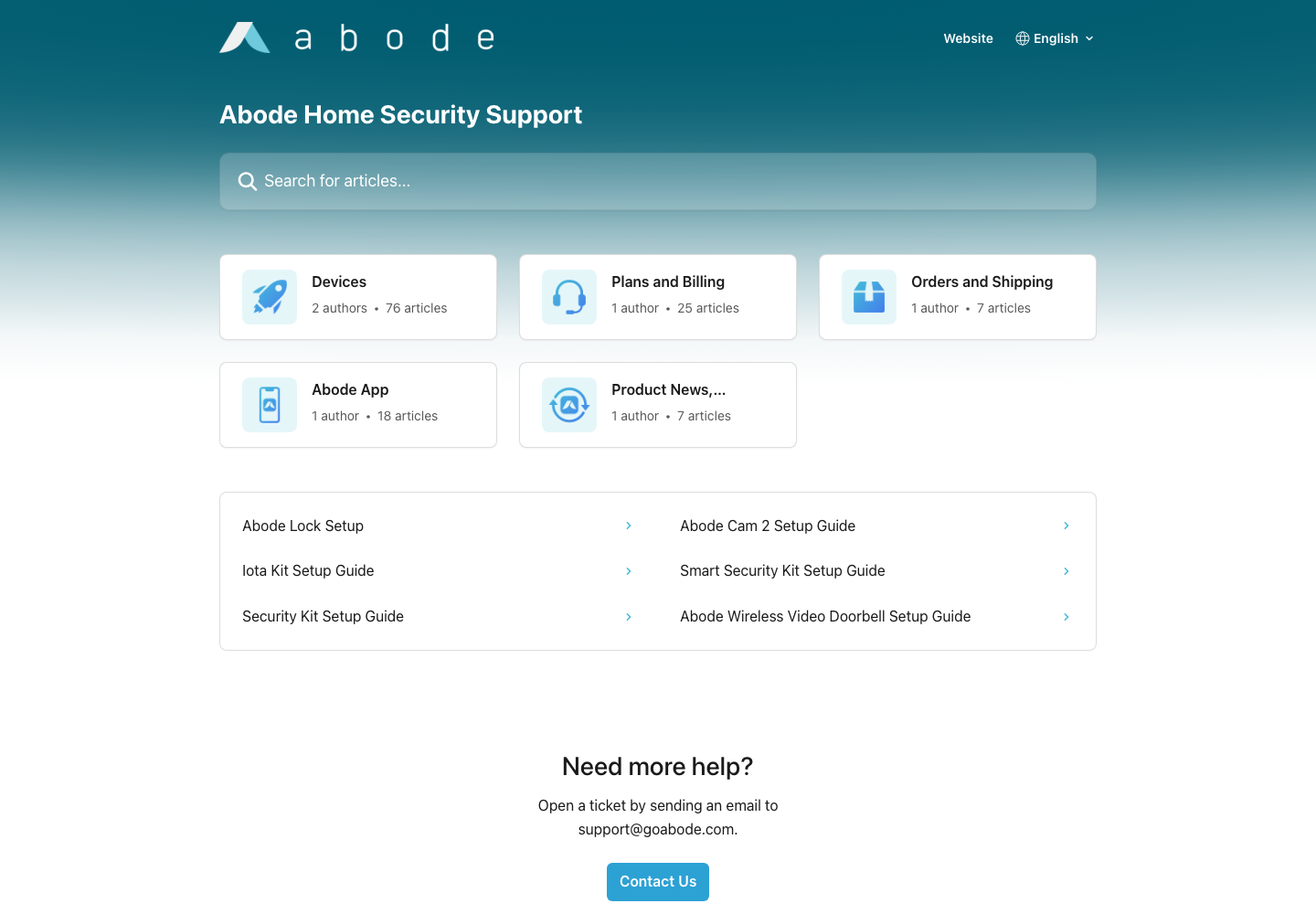This screenshot has height=914, width=1316.
Task: Click the chevron next to Wireless Video Doorbell Guide
Action: [x=1067, y=617]
